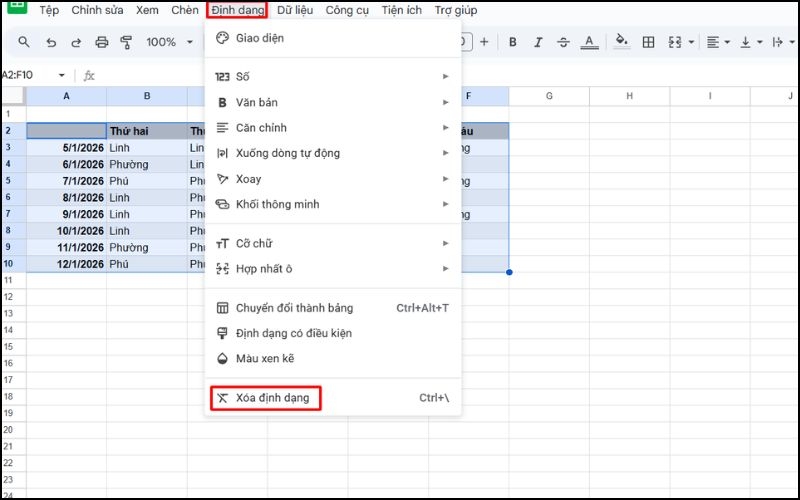
Task: Select column G header
Action: pos(549,96)
